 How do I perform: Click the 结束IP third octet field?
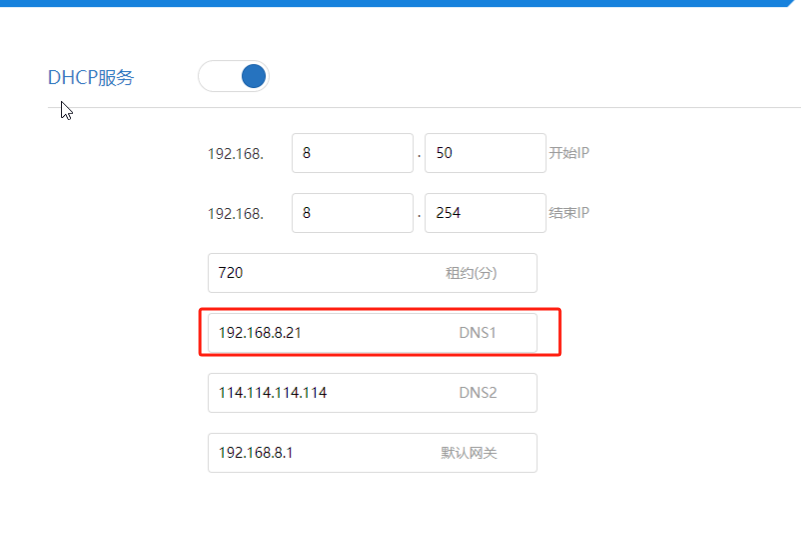(352, 213)
